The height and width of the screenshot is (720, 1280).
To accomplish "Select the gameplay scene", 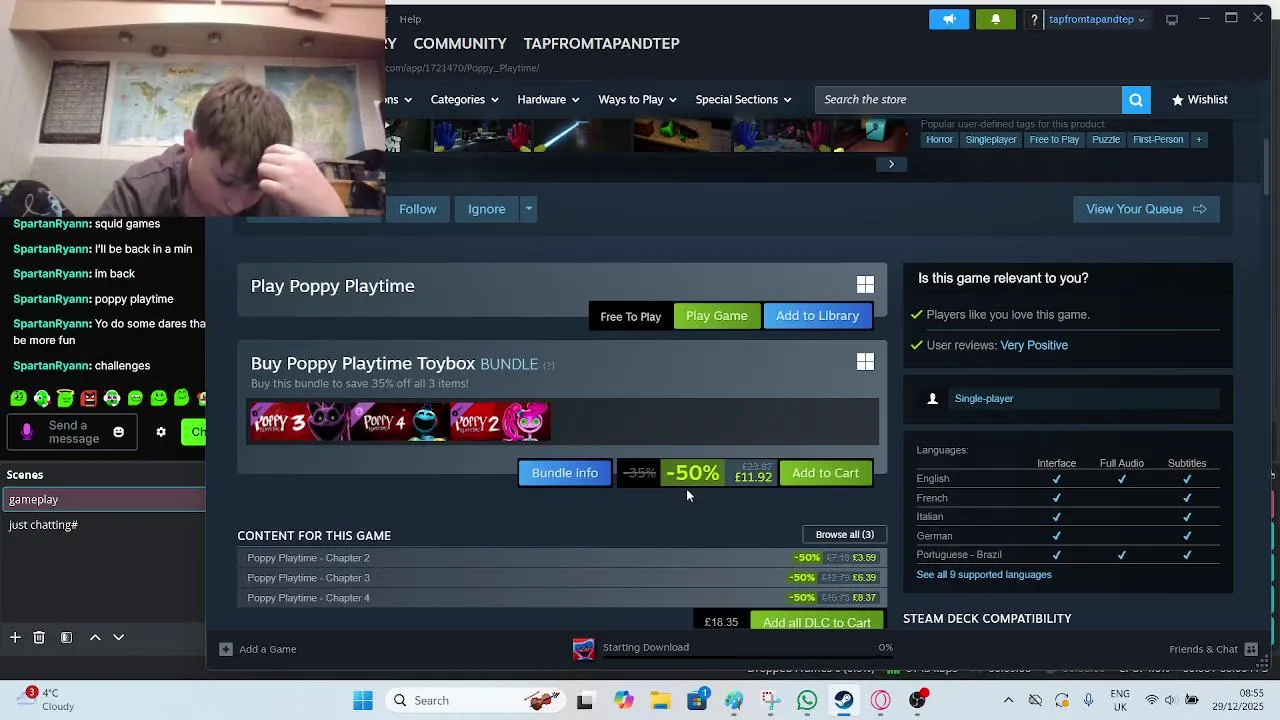I will [103, 500].
